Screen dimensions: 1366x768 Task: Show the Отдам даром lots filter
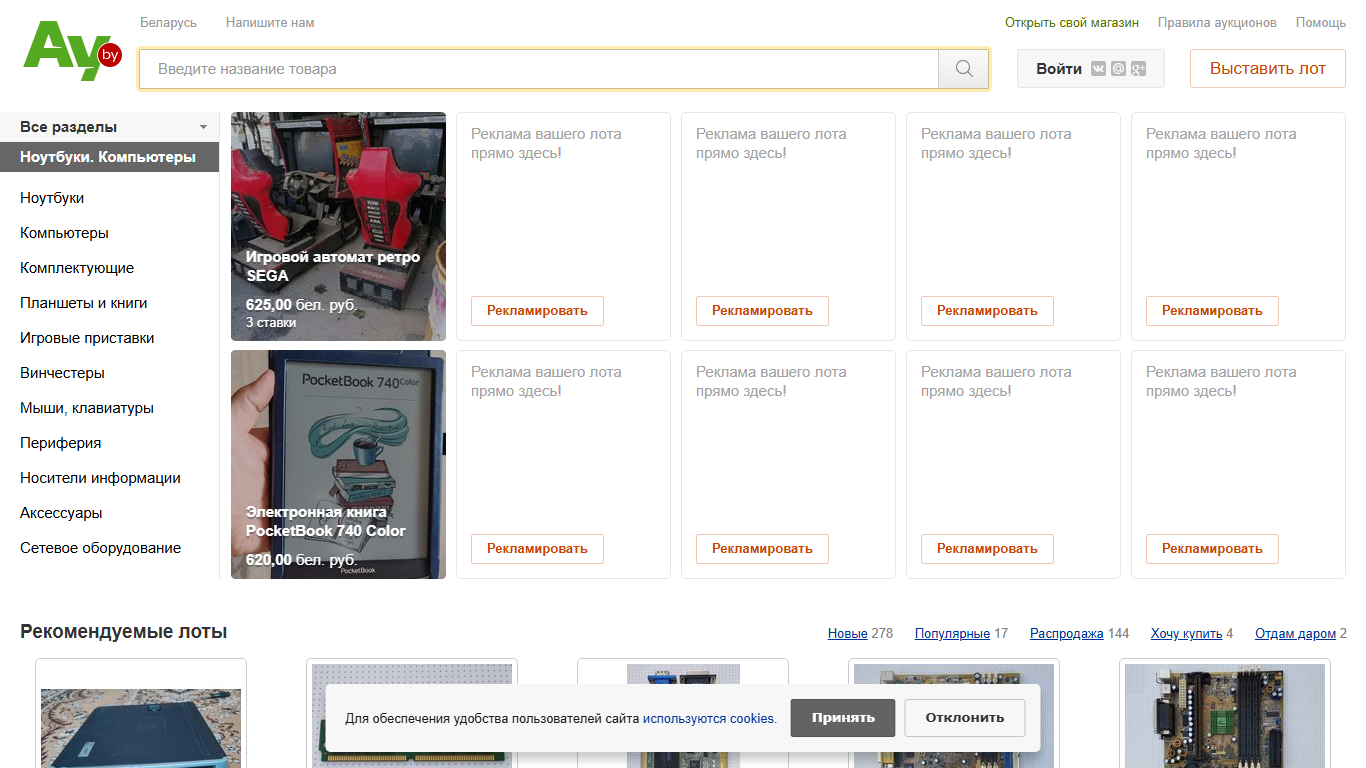click(1295, 634)
